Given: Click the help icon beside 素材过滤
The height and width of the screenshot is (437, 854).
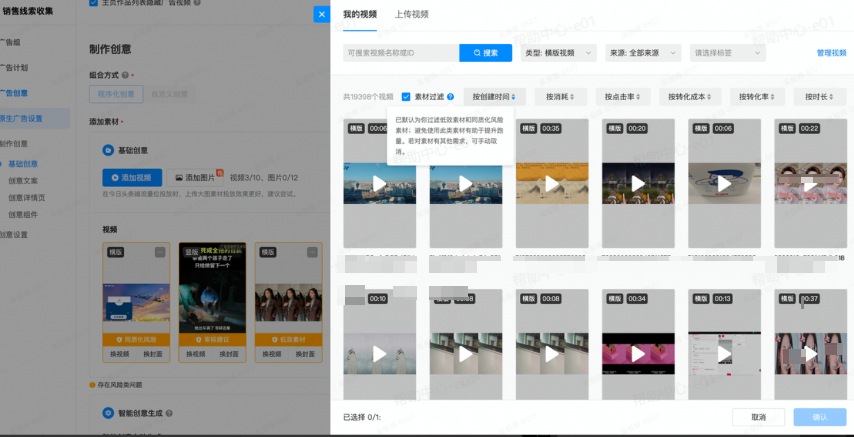Looking at the screenshot, I should tap(450, 96).
